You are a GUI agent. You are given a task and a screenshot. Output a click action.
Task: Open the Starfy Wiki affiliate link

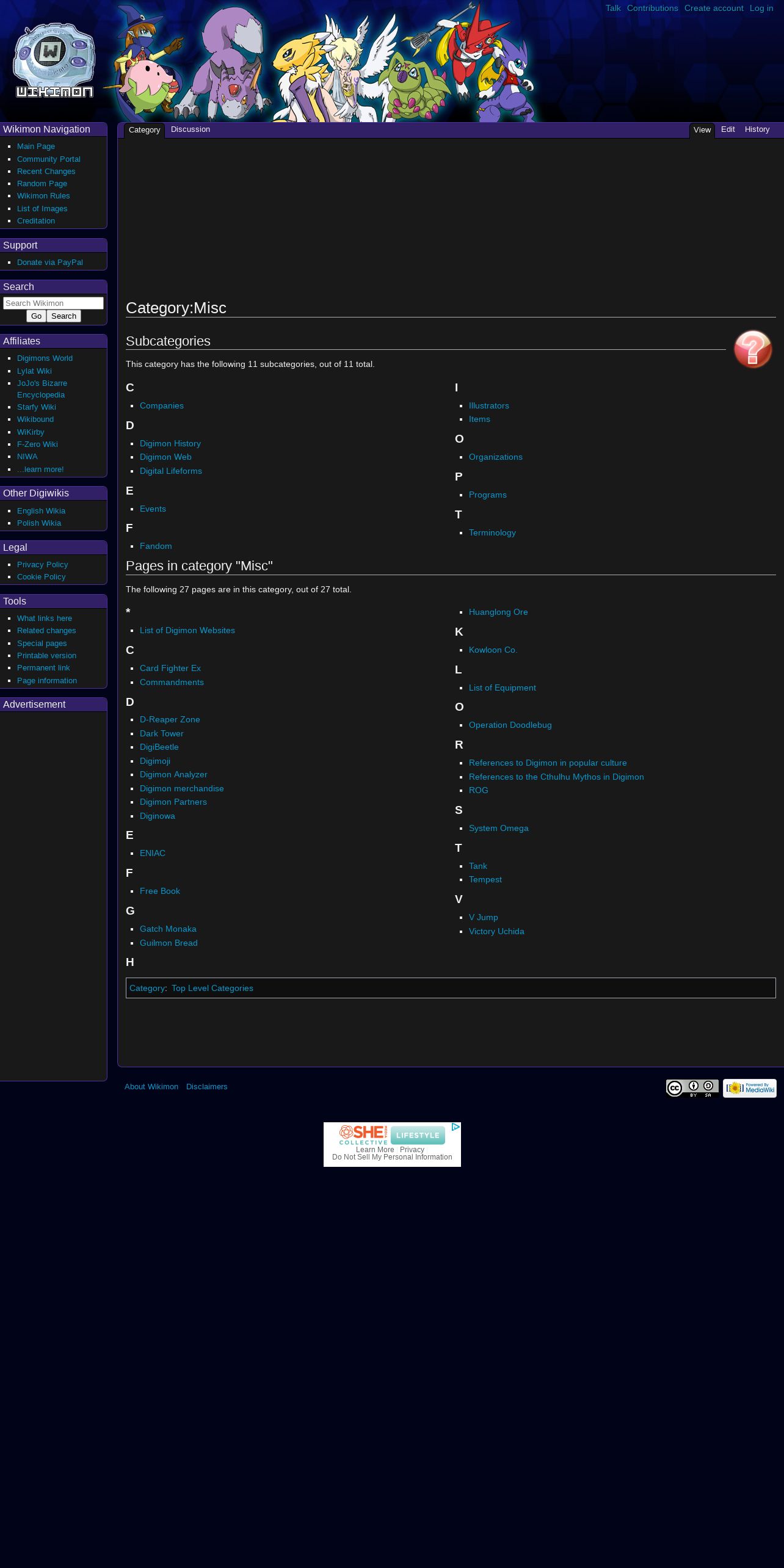click(x=37, y=407)
